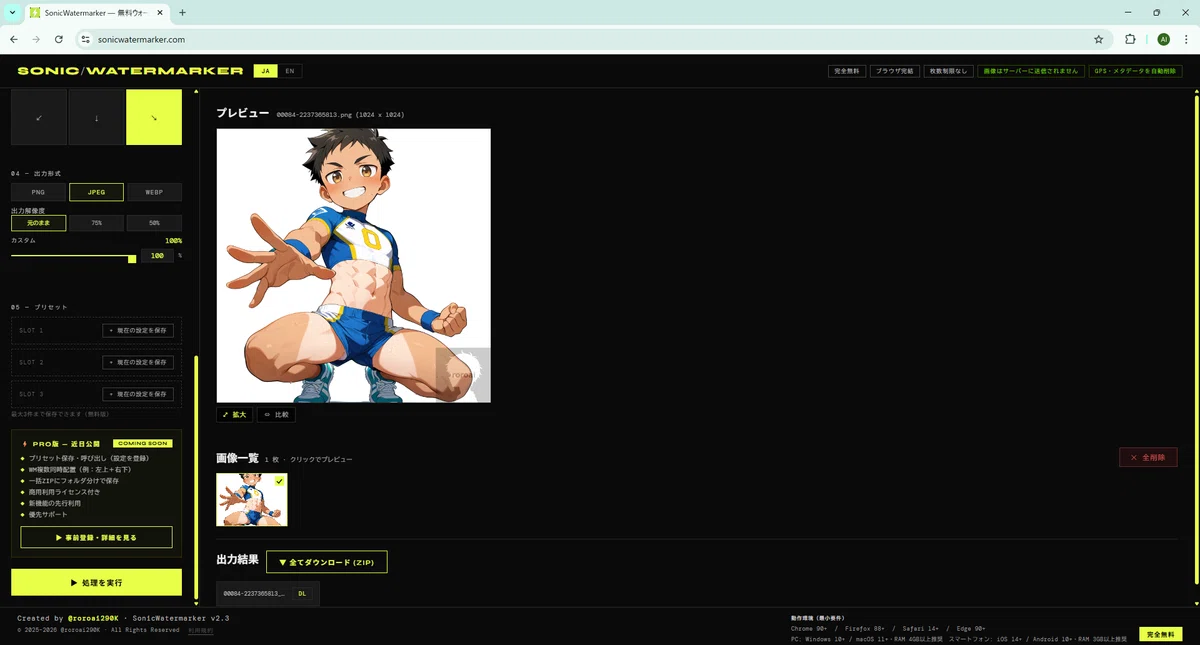Click the SONIC/WATERMARKER logo

(130, 71)
